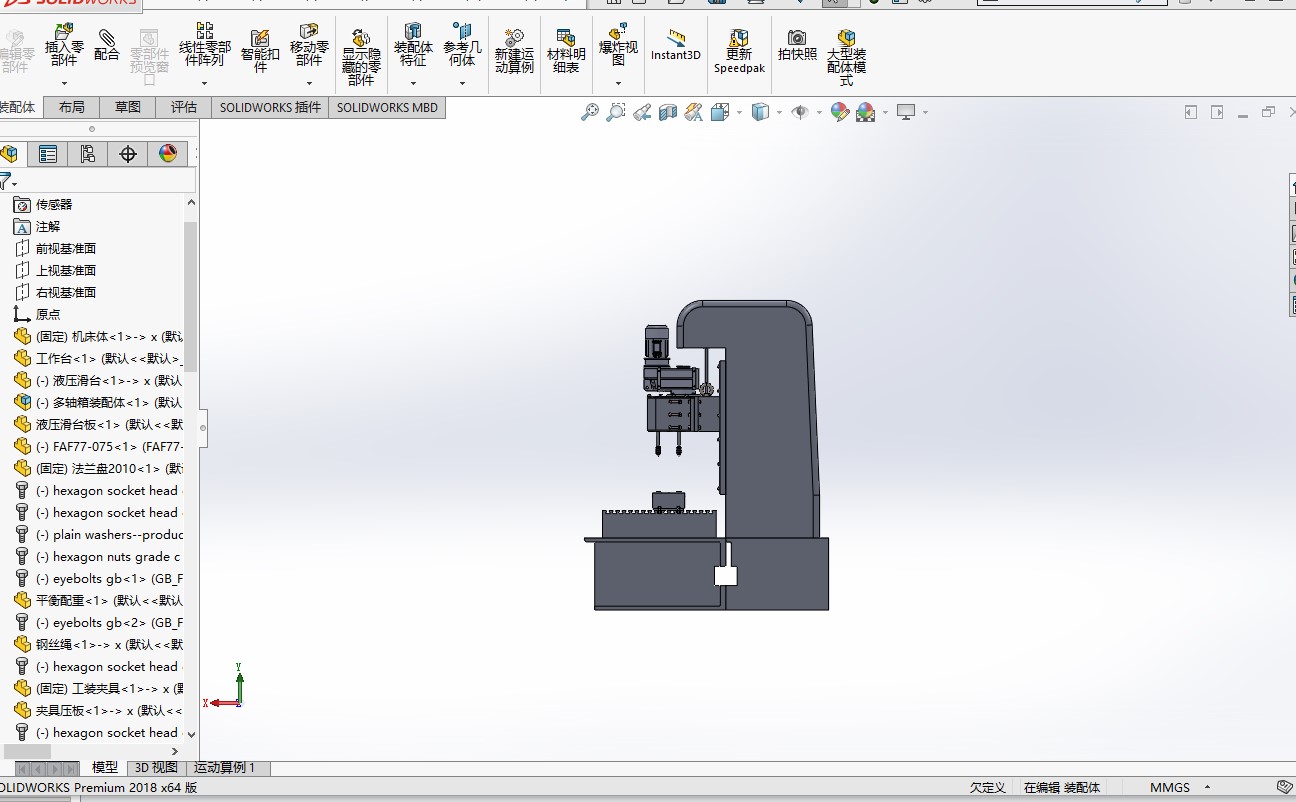
Task: Open the SOLIDWORKS 插件 tab
Action: click(x=271, y=107)
